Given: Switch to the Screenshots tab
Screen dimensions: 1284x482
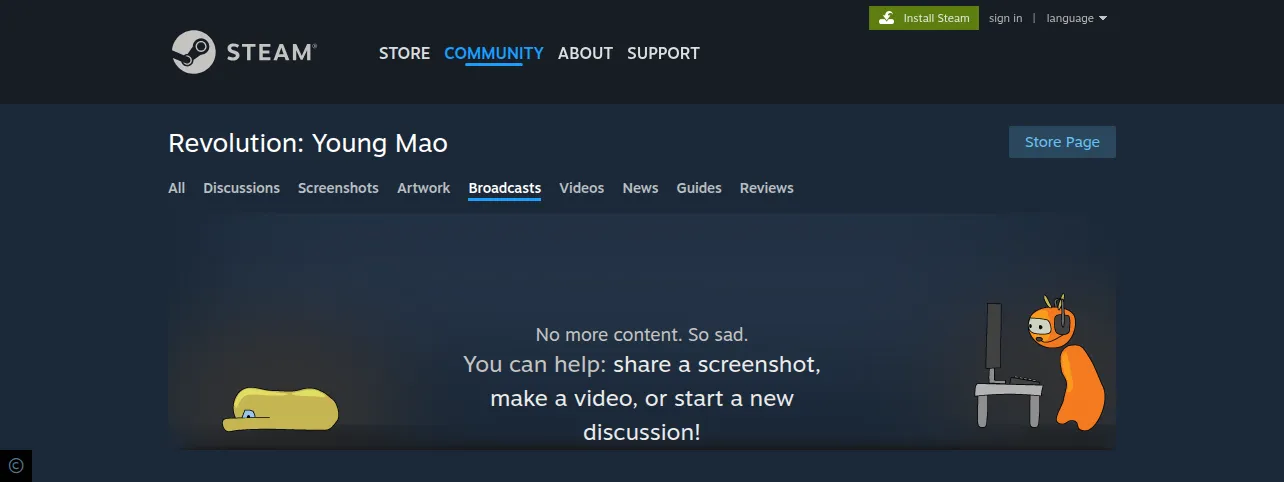Looking at the screenshot, I should click(338, 188).
